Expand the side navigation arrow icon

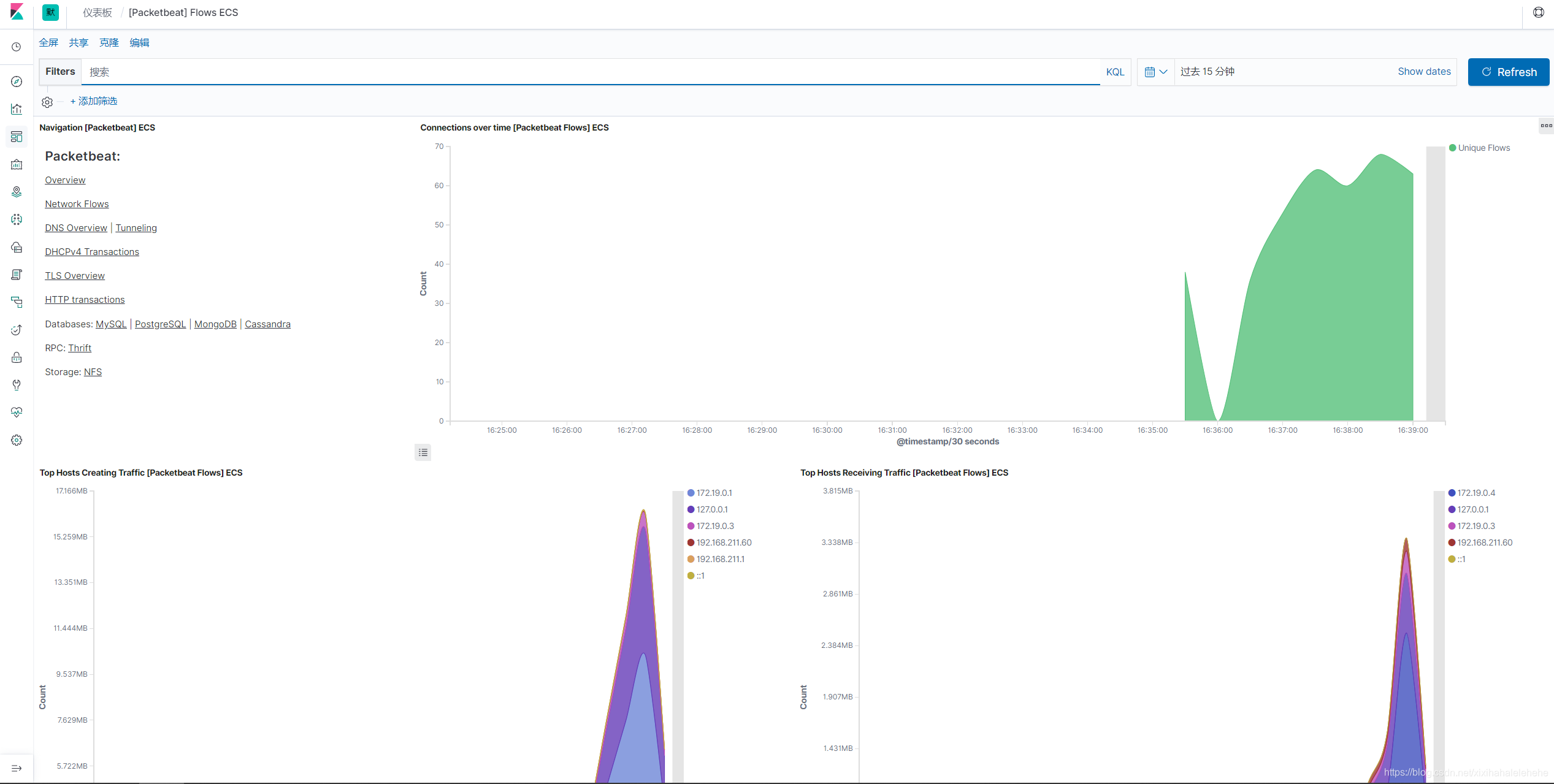17,768
